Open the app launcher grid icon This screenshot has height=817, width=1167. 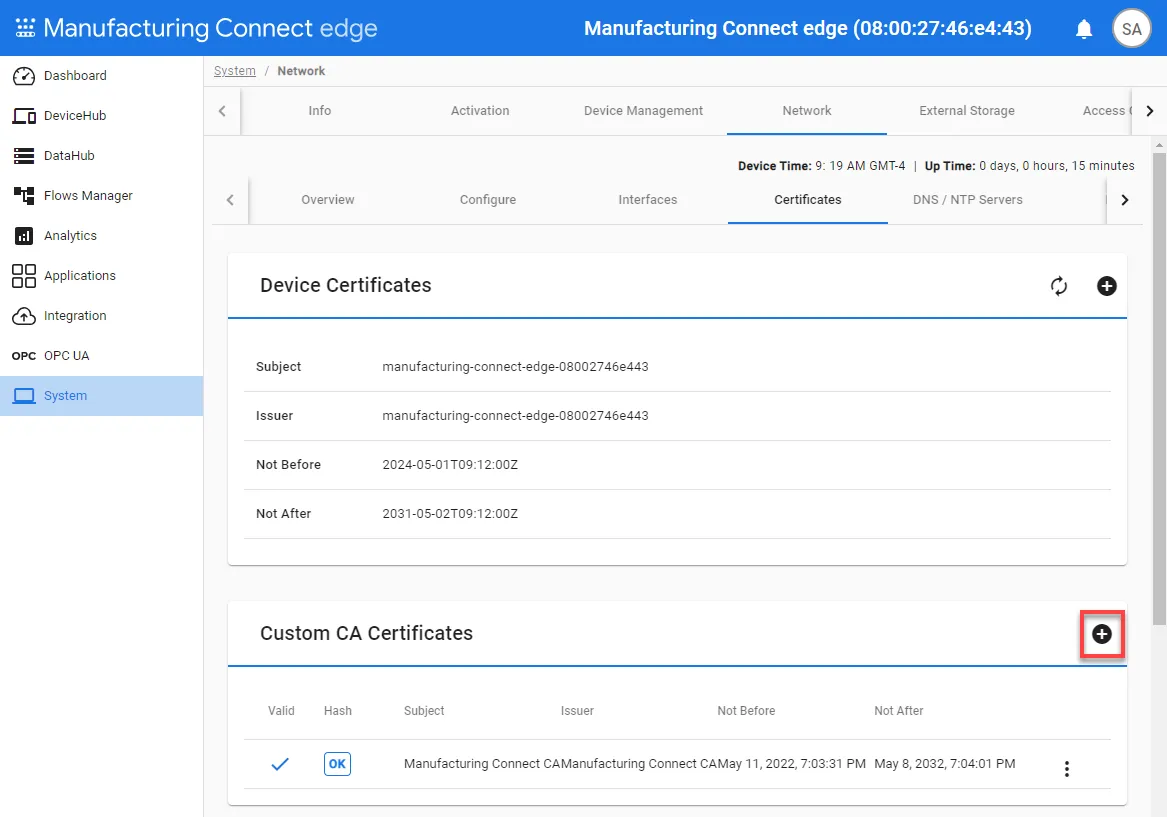click(x=25, y=28)
